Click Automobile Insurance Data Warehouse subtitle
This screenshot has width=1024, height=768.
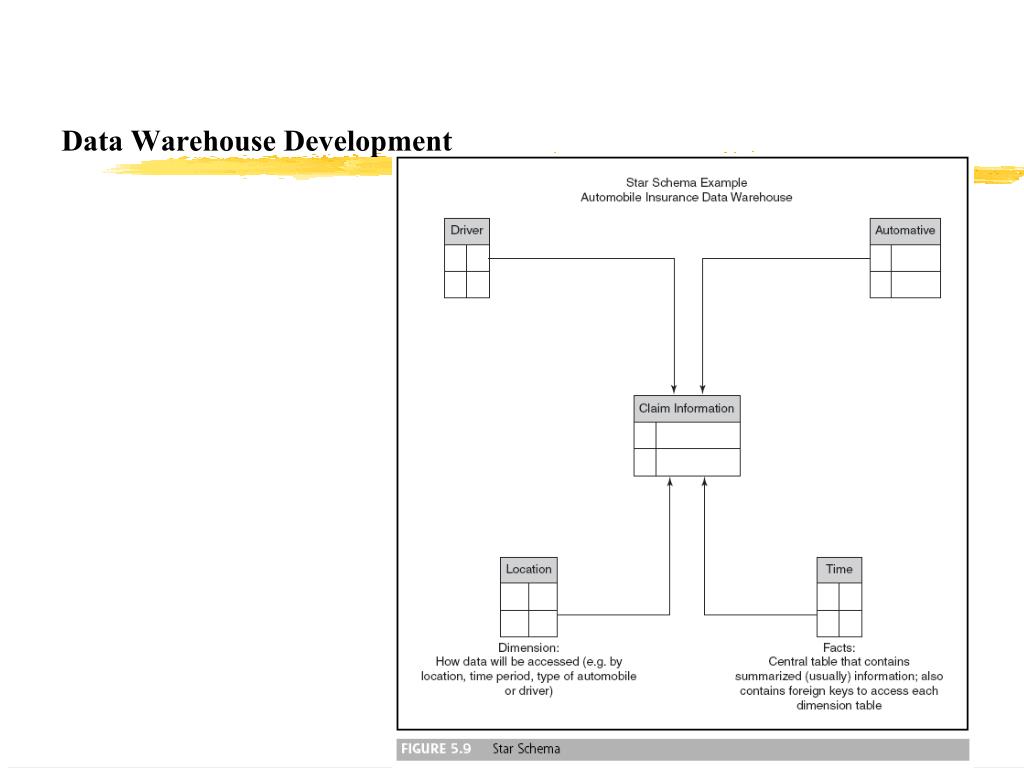click(x=686, y=197)
